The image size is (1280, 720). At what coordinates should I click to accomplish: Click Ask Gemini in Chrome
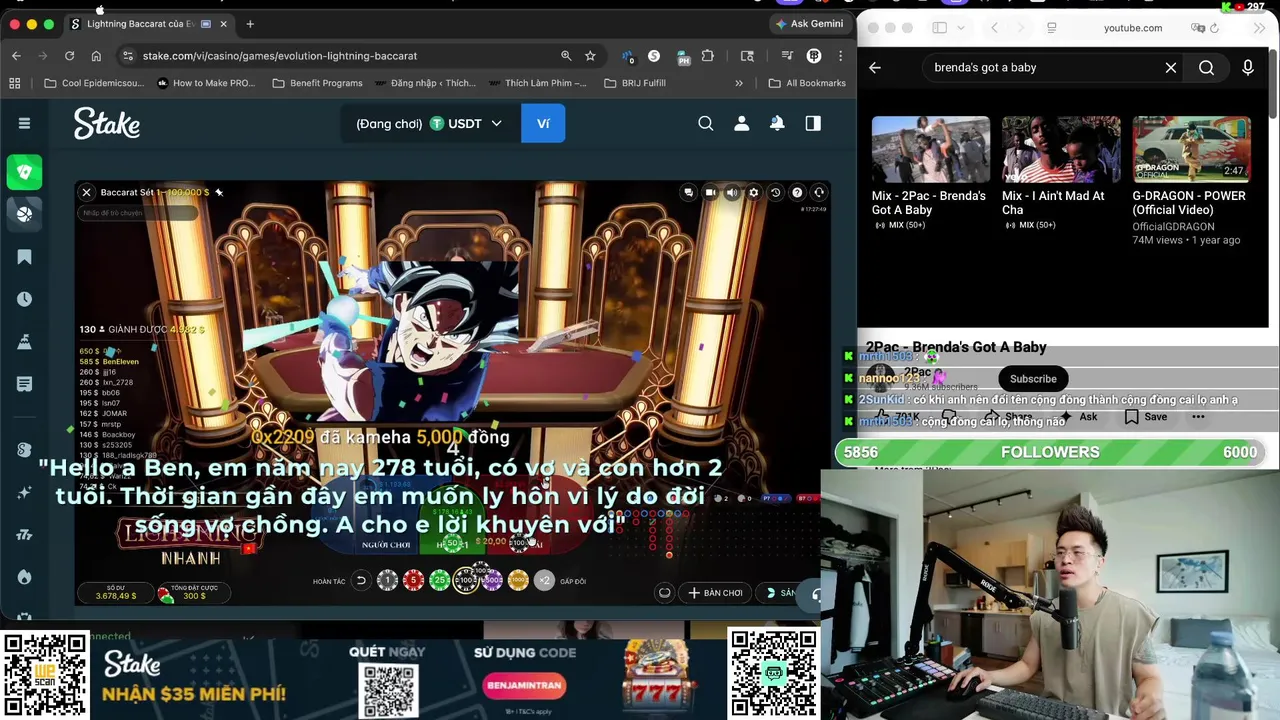pos(809,23)
